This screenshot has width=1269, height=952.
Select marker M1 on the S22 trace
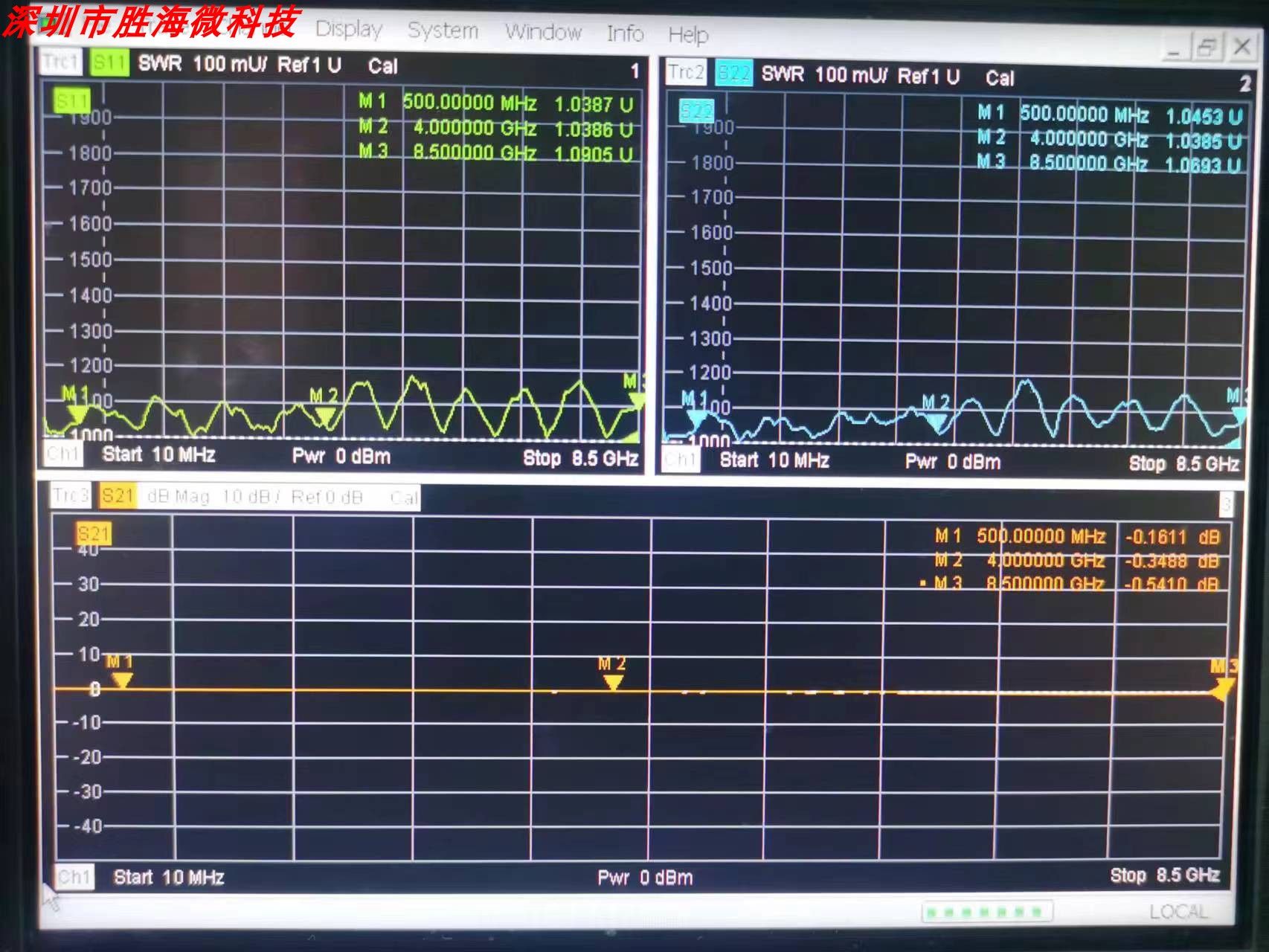695,409
